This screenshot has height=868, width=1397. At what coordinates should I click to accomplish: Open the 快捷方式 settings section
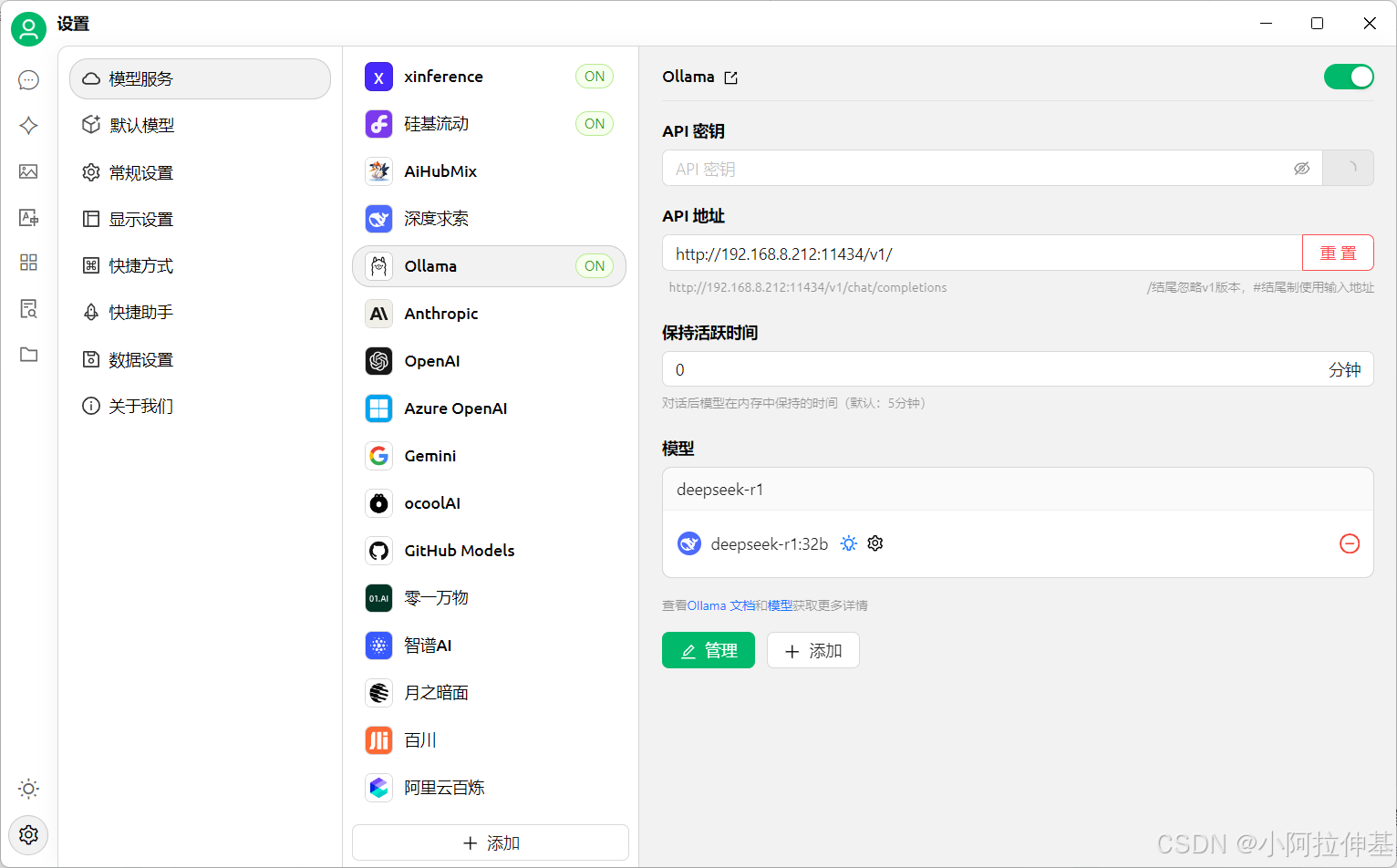click(200, 265)
